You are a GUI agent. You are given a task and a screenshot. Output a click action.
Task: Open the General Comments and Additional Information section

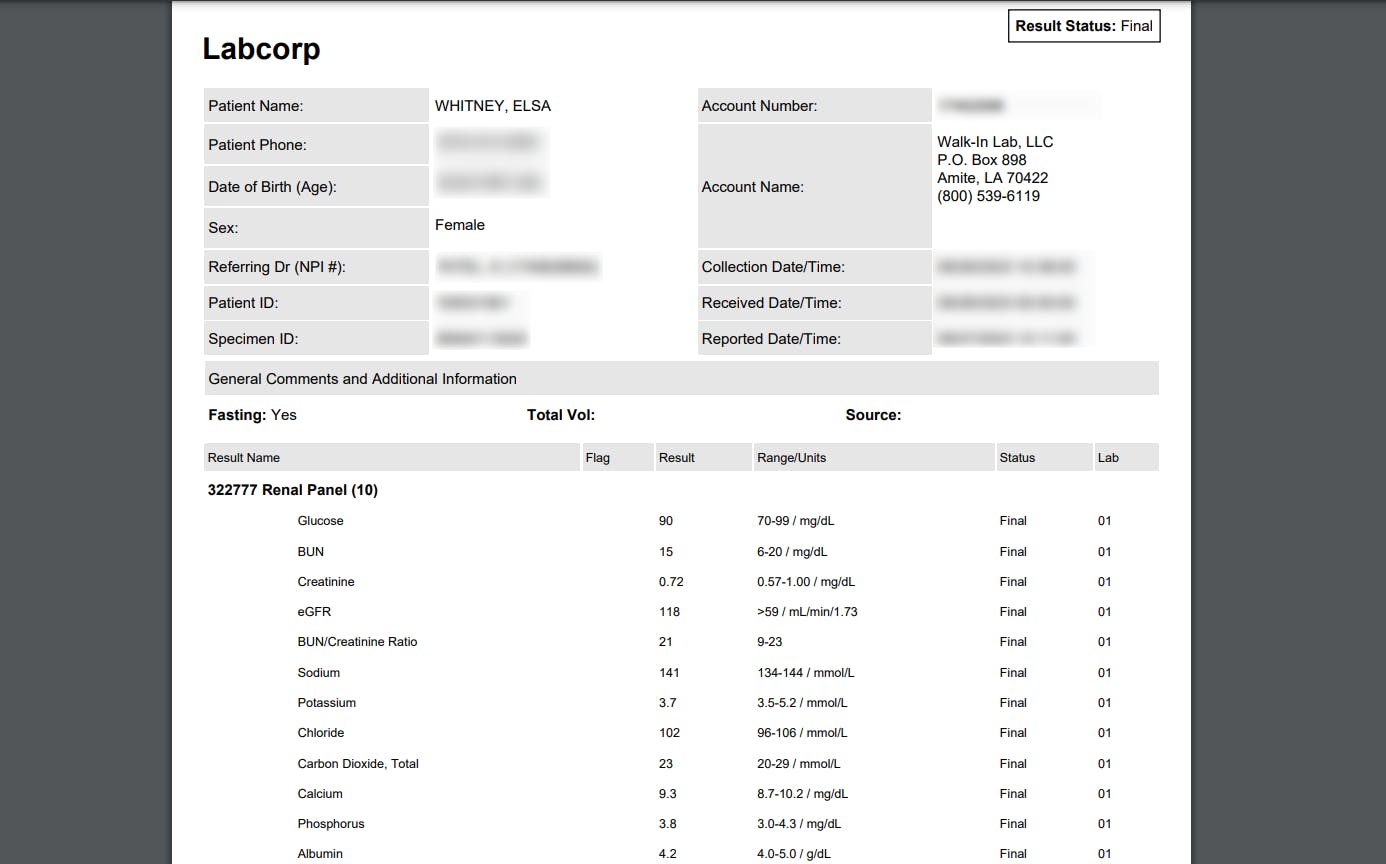361,378
